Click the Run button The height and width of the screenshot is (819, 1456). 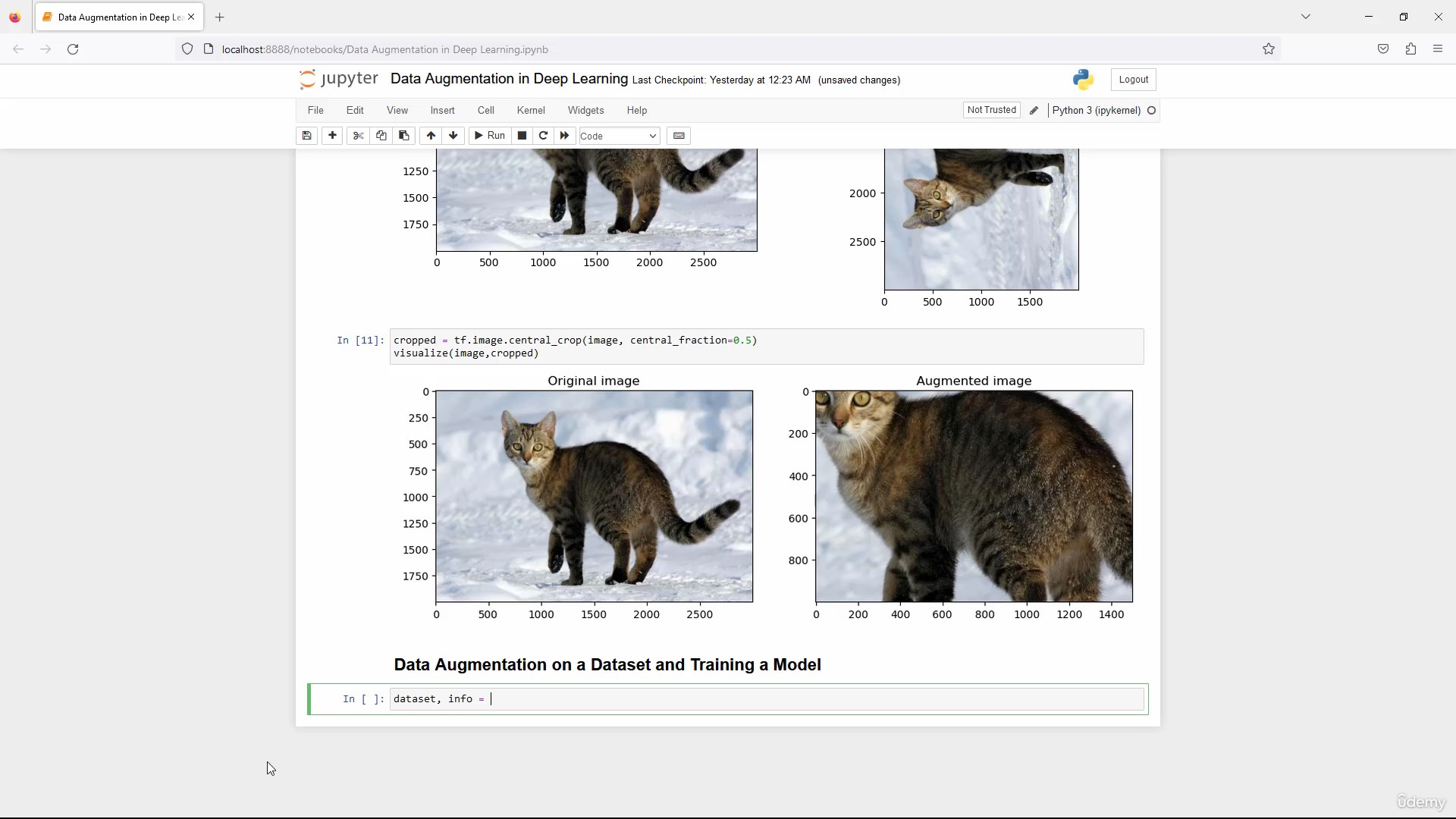tap(489, 136)
